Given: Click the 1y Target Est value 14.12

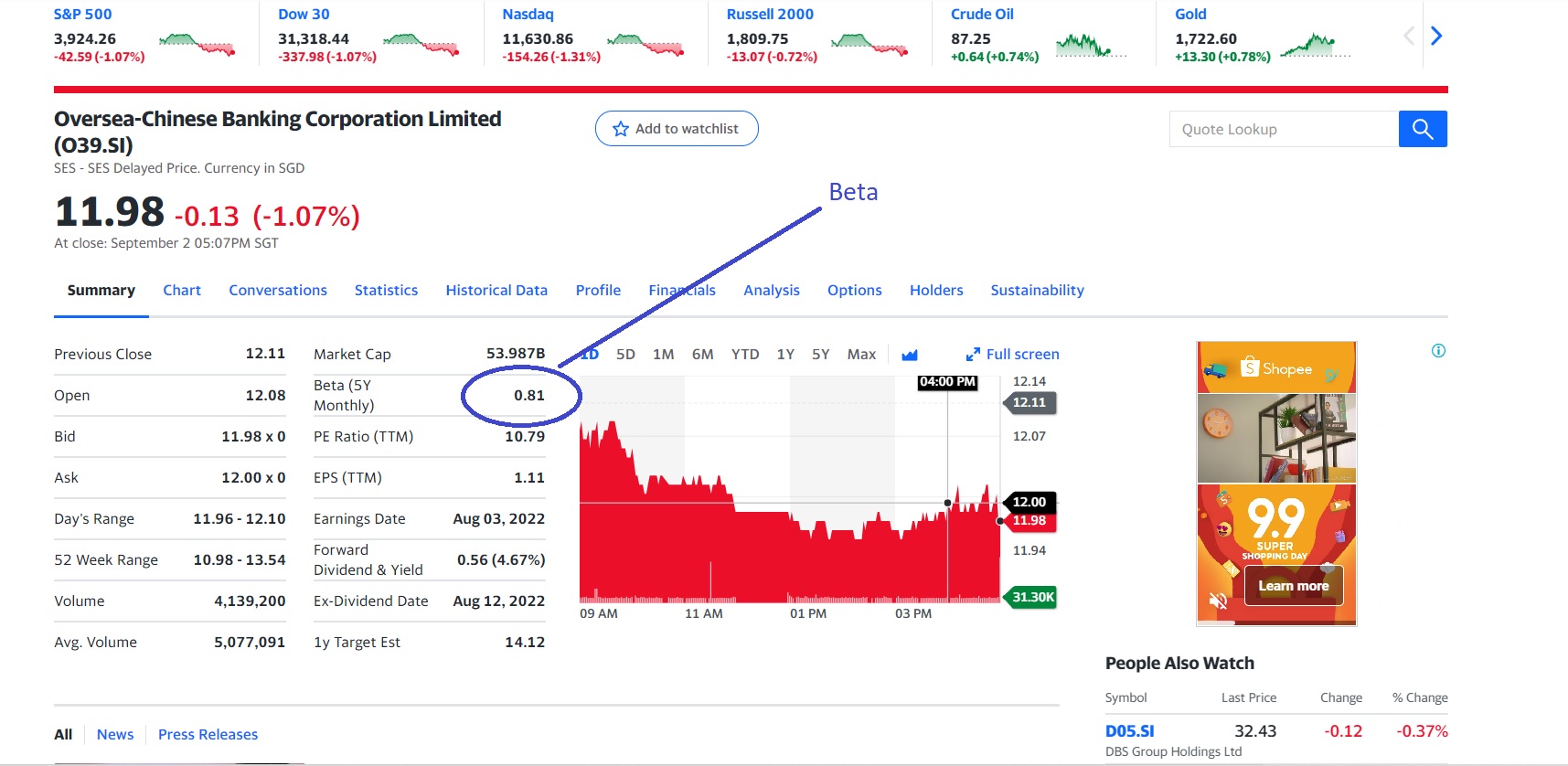Looking at the screenshot, I should pyautogui.click(x=525, y=642).
